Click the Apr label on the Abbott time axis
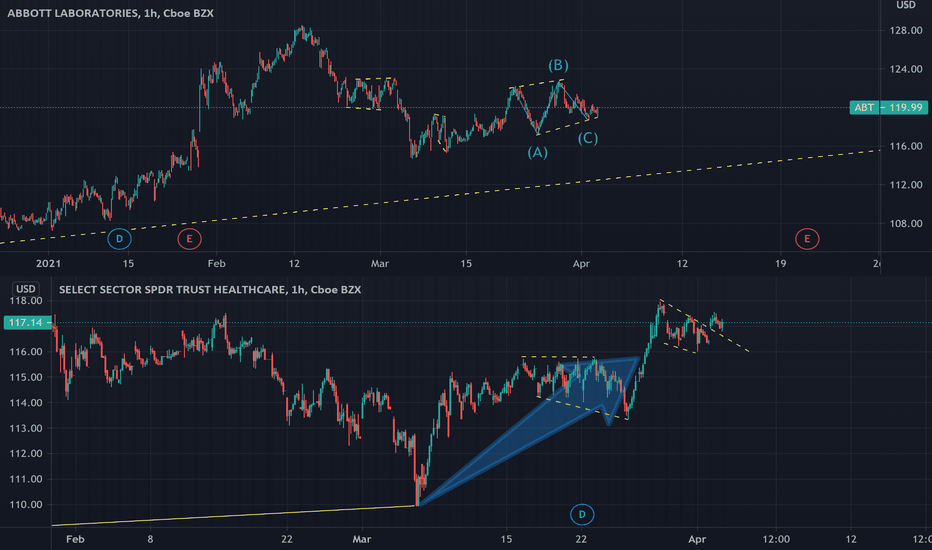Image resolution: width=932 pixels, height=550 pixels. [x=581, y=263]
